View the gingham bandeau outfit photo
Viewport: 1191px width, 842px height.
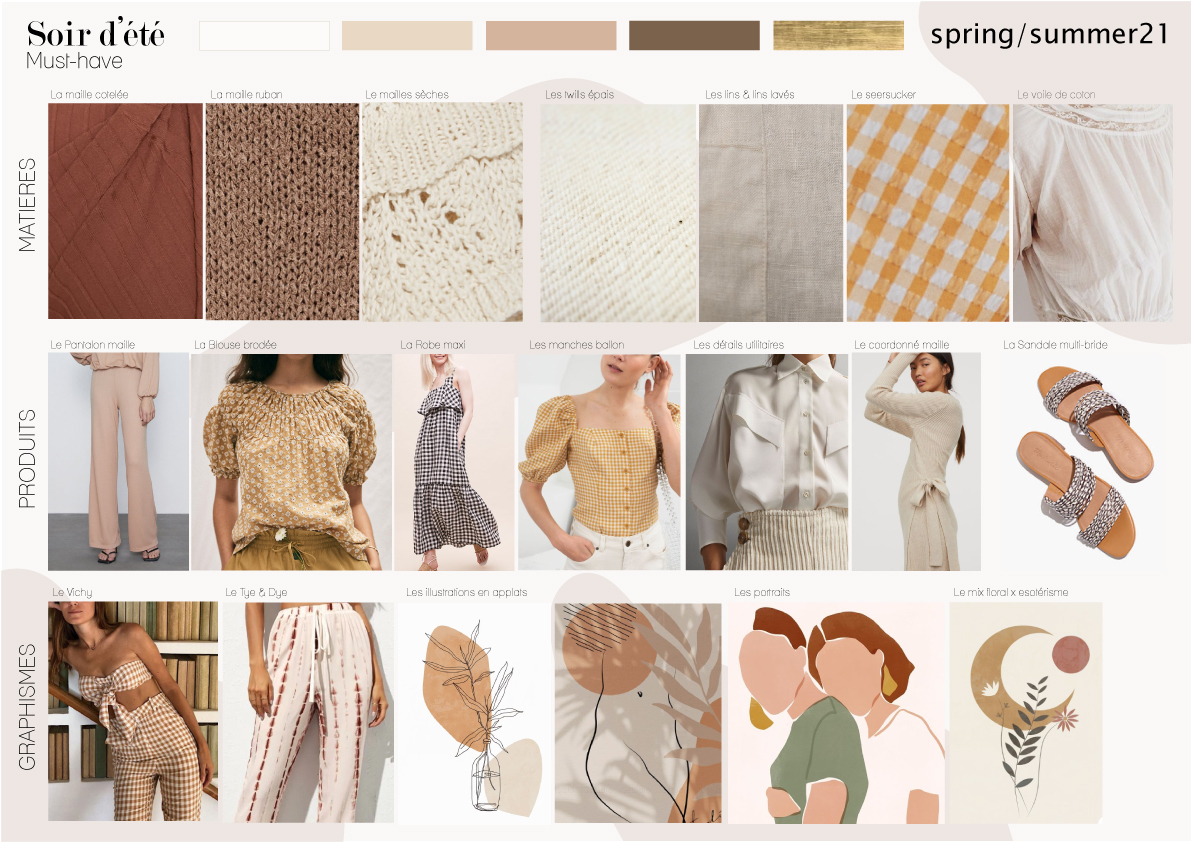133,711
